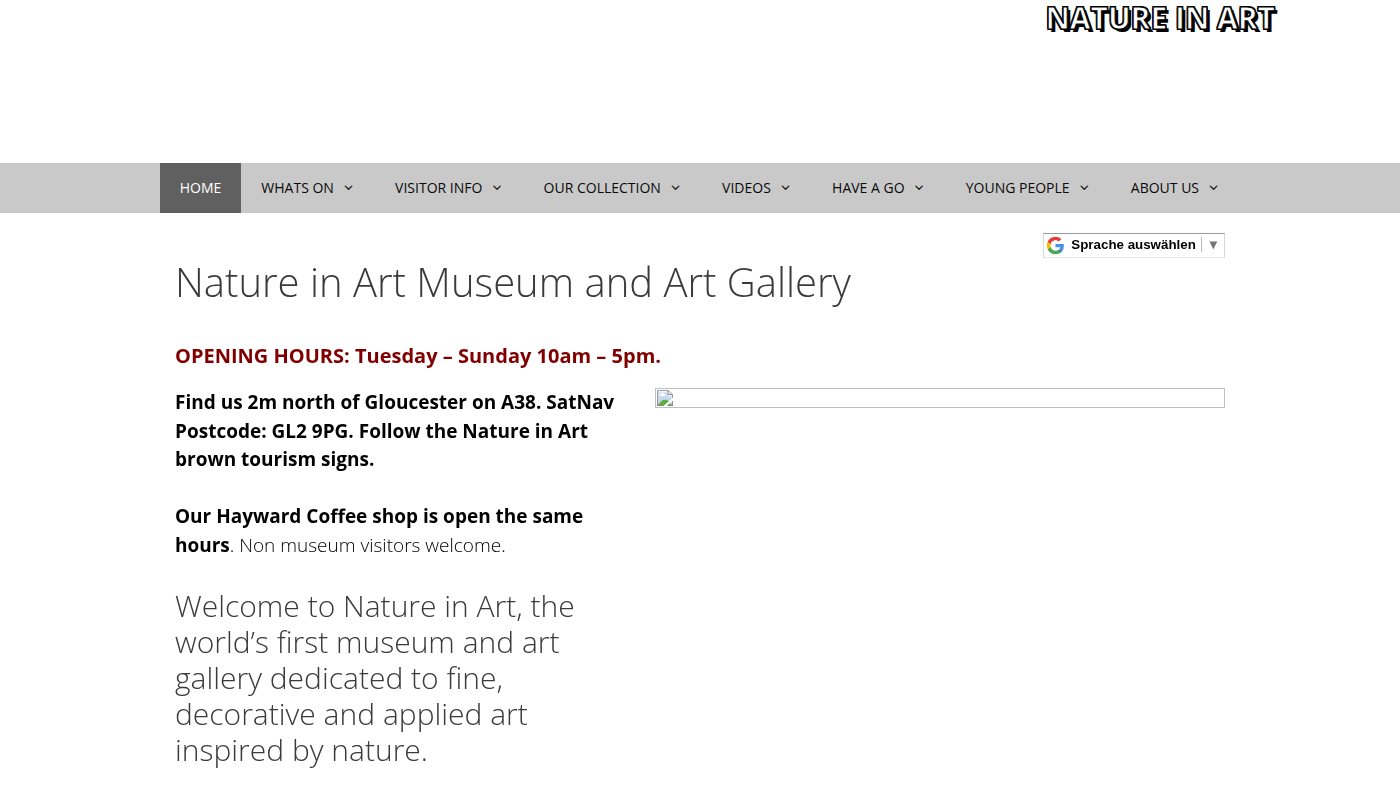This screenshot has width=1400, height=788.
Task: Go to the VISITOR INFO menu
Action: [x=448, y=188]
